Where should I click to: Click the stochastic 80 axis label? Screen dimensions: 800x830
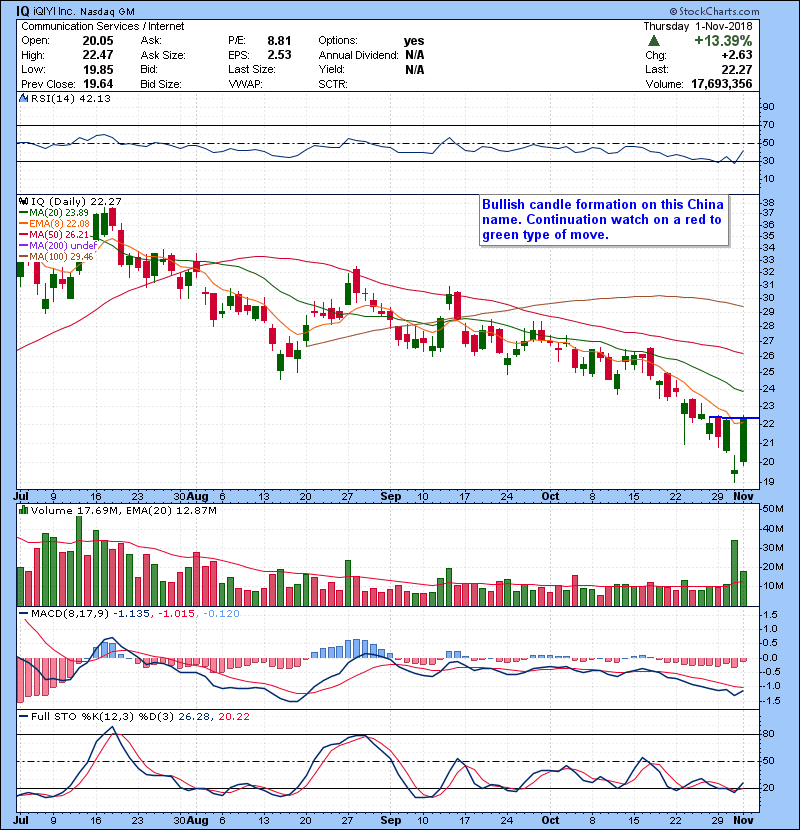[768, 734]
